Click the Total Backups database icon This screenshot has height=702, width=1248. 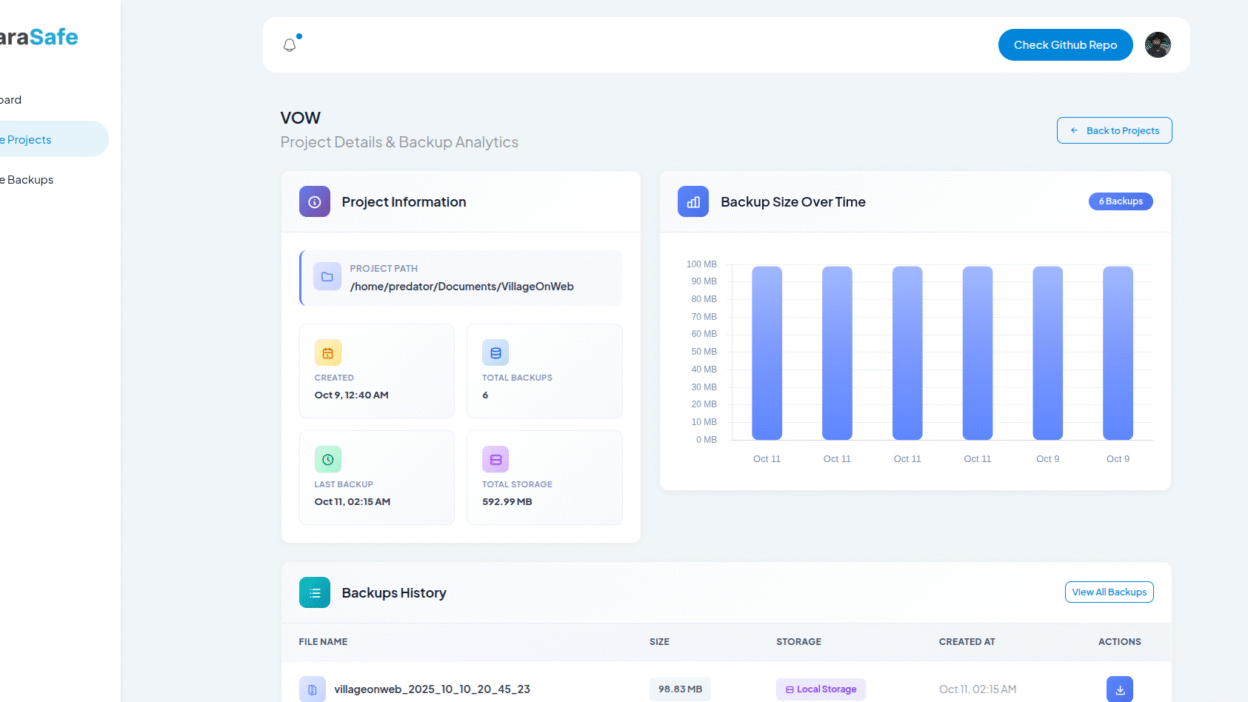(x=495, y=353)
